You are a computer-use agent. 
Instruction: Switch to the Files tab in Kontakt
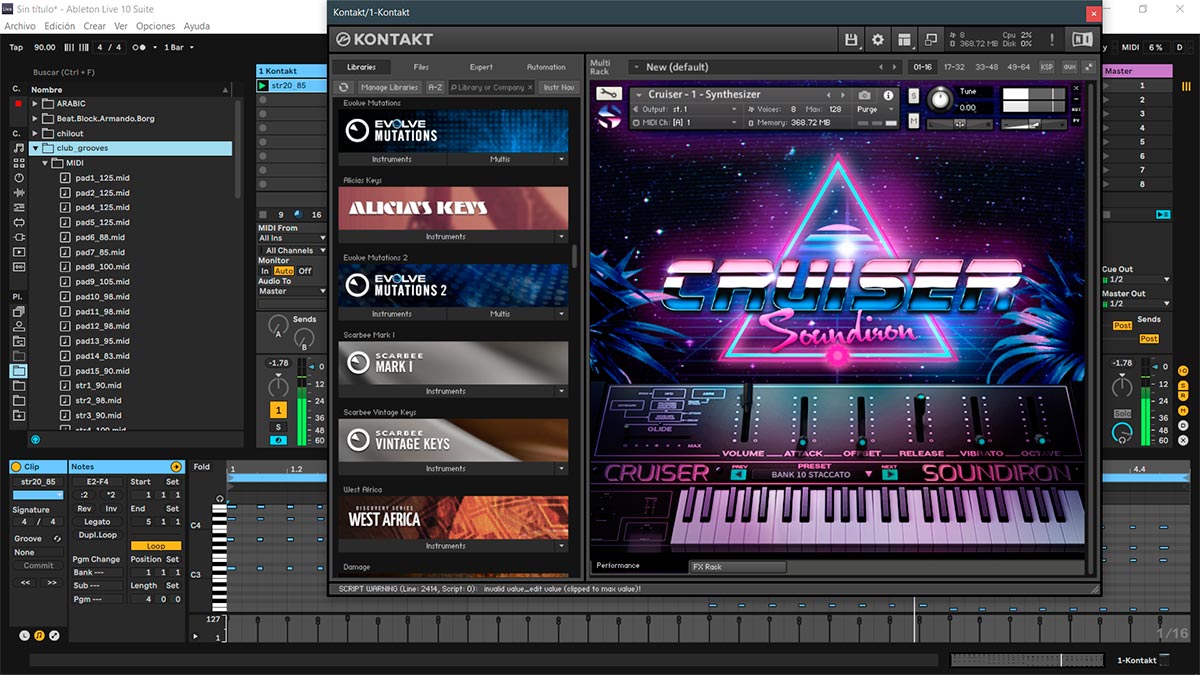coord(421,67)
